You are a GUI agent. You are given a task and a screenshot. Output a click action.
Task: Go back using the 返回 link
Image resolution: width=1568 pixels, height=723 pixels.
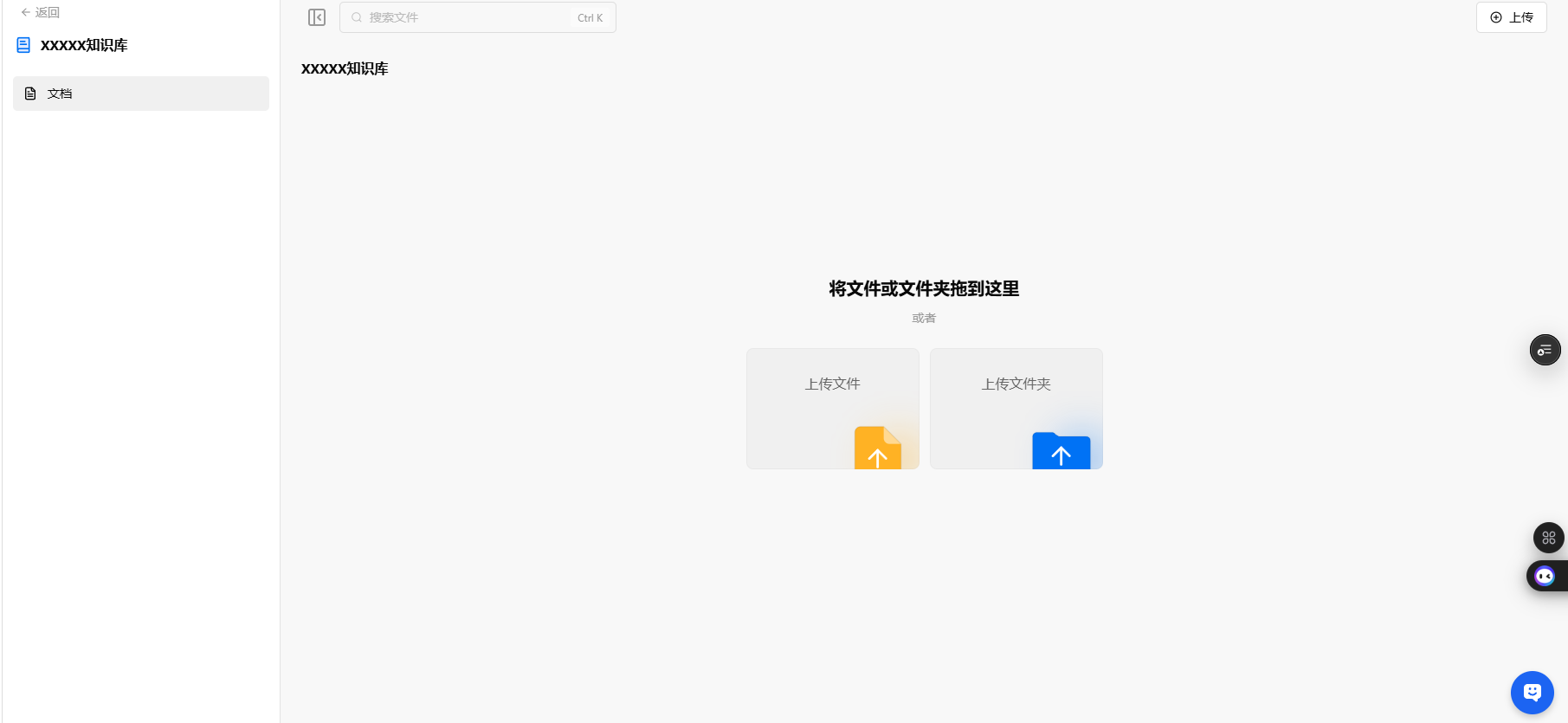click(x=48, y=13)
